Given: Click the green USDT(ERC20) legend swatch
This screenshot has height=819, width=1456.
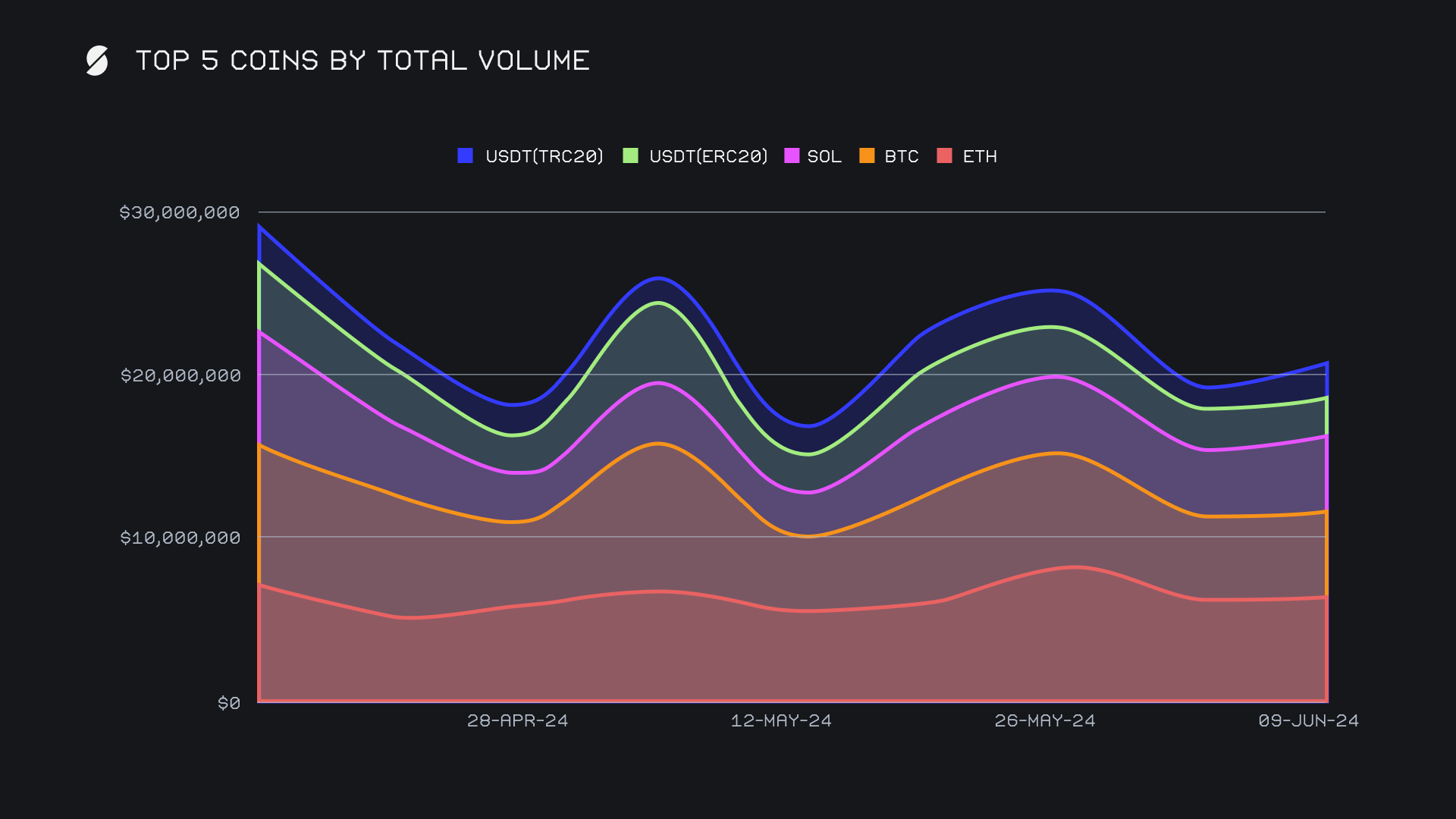Looking at the screenshot, I should tap(630, 155).
